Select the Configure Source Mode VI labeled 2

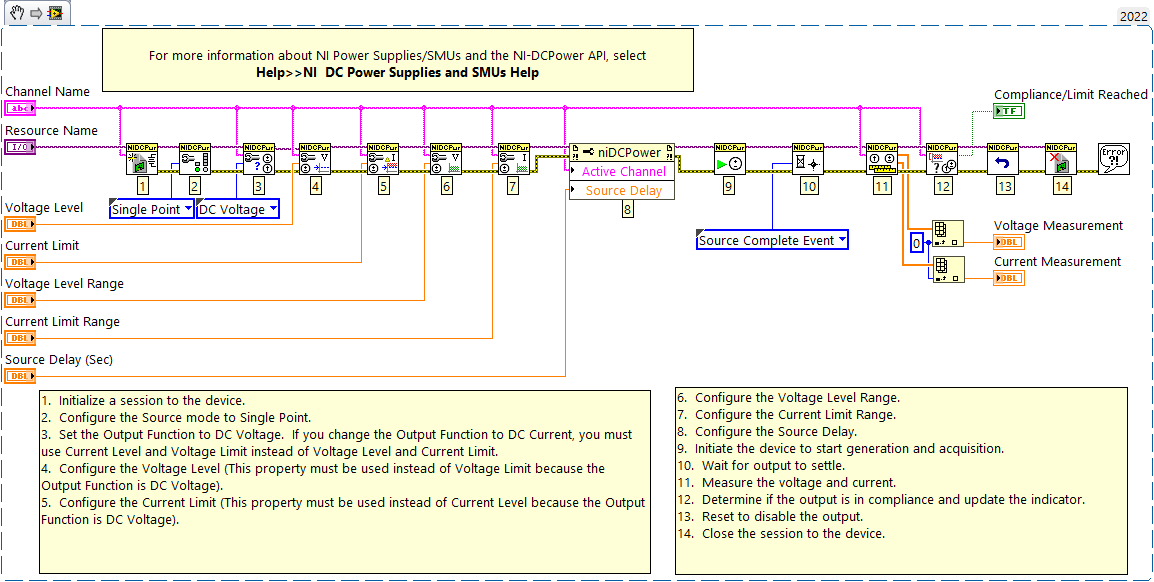point(195,159)
